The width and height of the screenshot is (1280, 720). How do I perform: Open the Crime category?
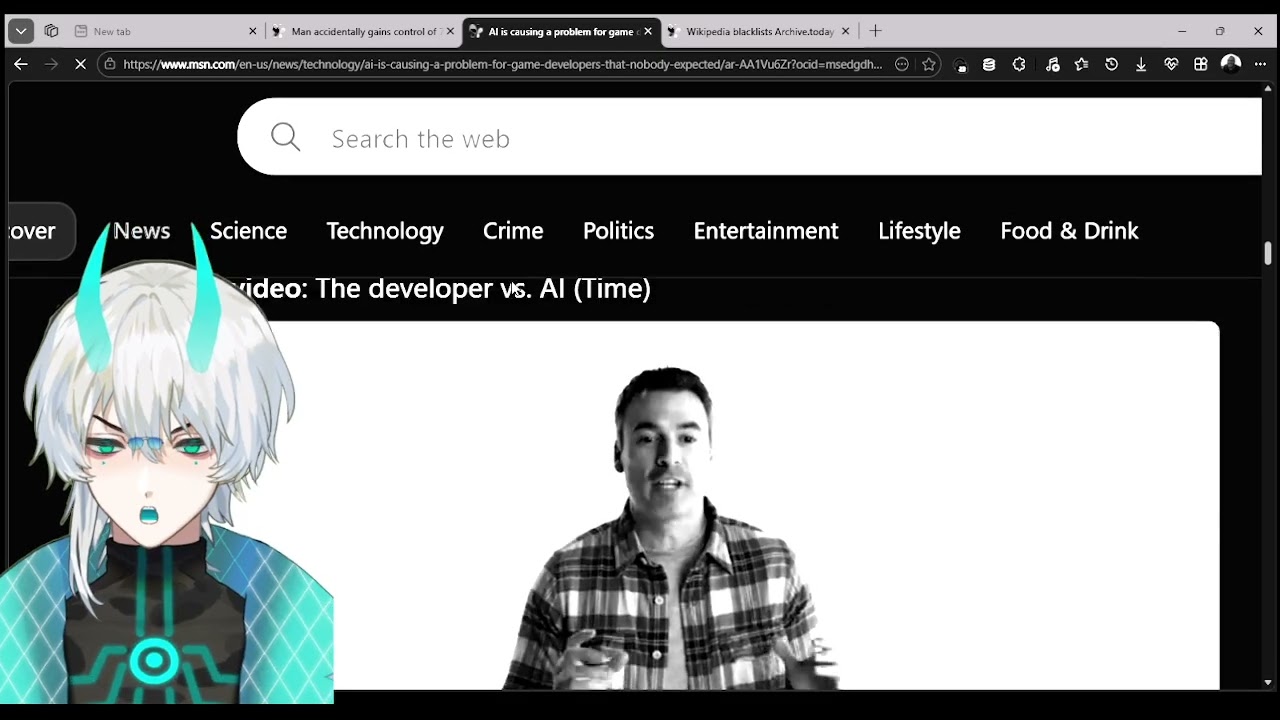513,231
